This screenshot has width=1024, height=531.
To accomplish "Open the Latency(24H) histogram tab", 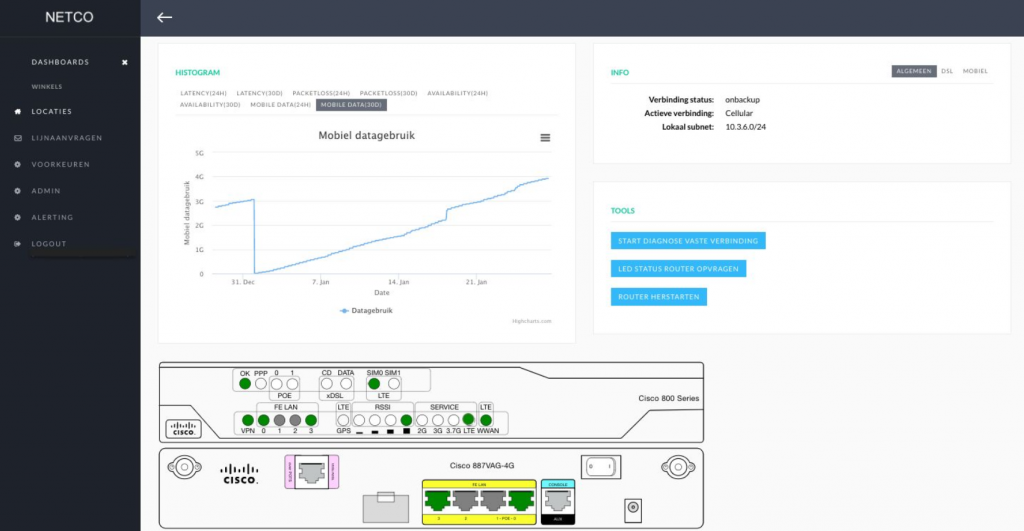I will 204,93.
